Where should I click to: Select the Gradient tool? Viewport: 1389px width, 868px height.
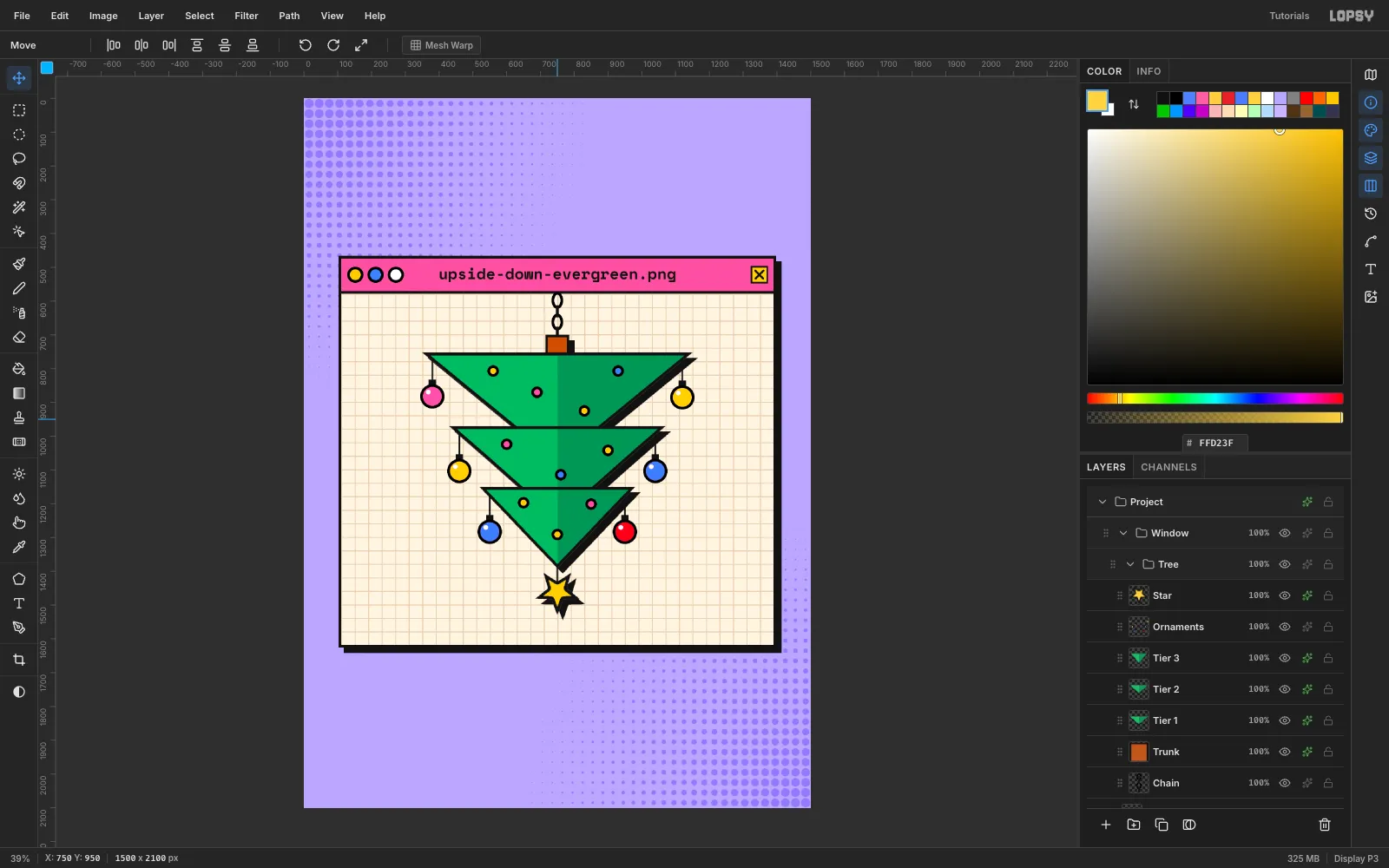tap(19, 393)
